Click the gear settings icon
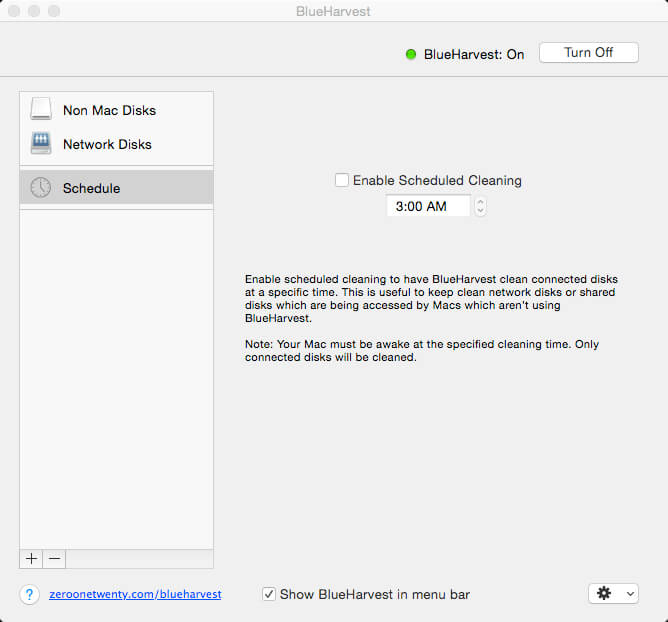Image resolution: width=668 pixels, height=622 pixels. pyautogui.click(x=604, y=594)
